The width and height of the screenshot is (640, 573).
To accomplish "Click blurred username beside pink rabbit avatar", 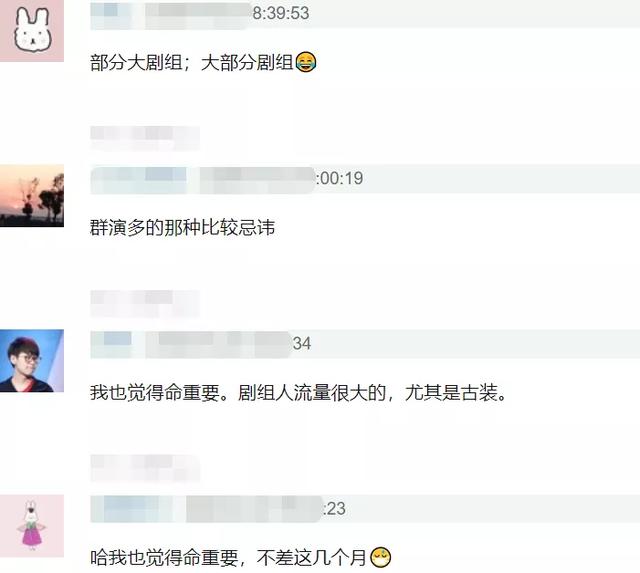I will 206,509.
